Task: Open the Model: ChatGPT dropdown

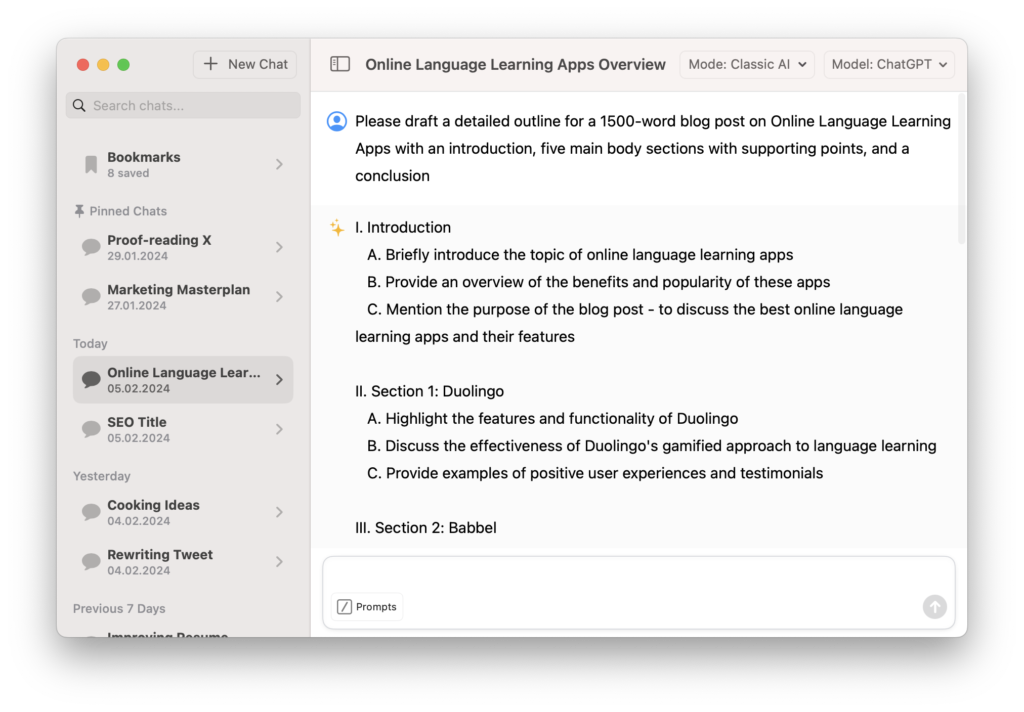Action: (x=889, y=64)
